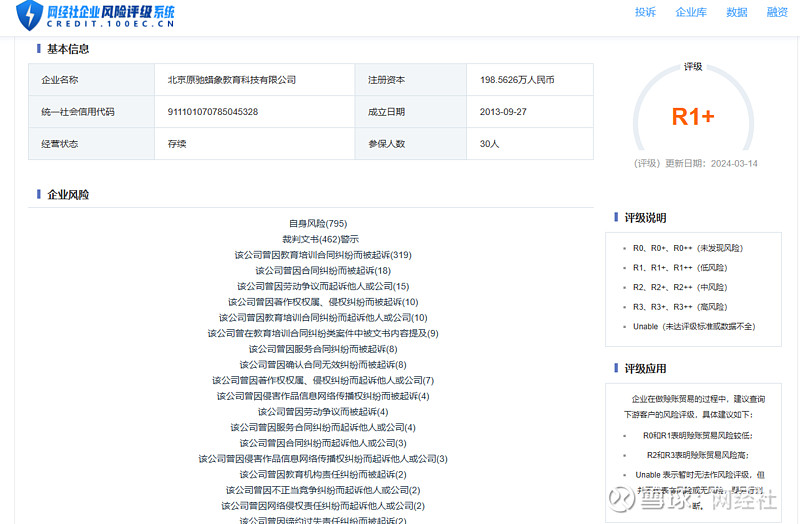Viewport: 800px width, 524px height.
Task: Click 合同纠纷而起诉他人或公司(3) line
Action: 323,443
